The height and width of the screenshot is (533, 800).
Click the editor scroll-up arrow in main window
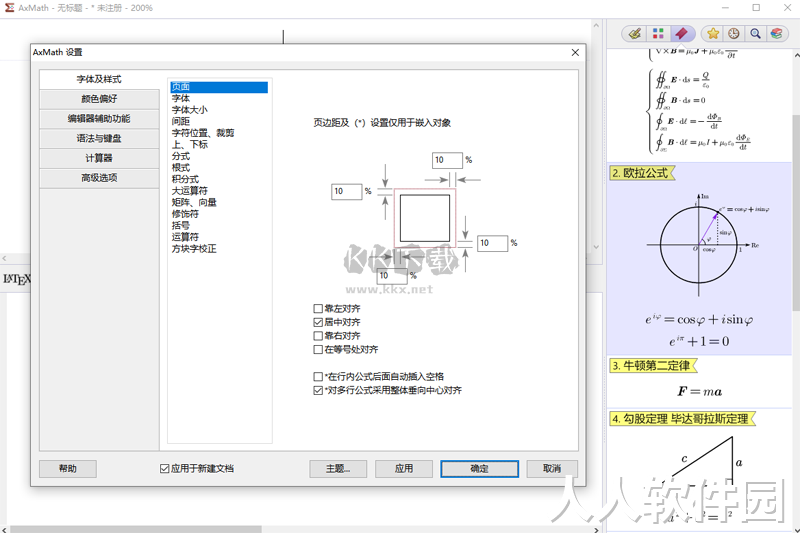[596, 24]
